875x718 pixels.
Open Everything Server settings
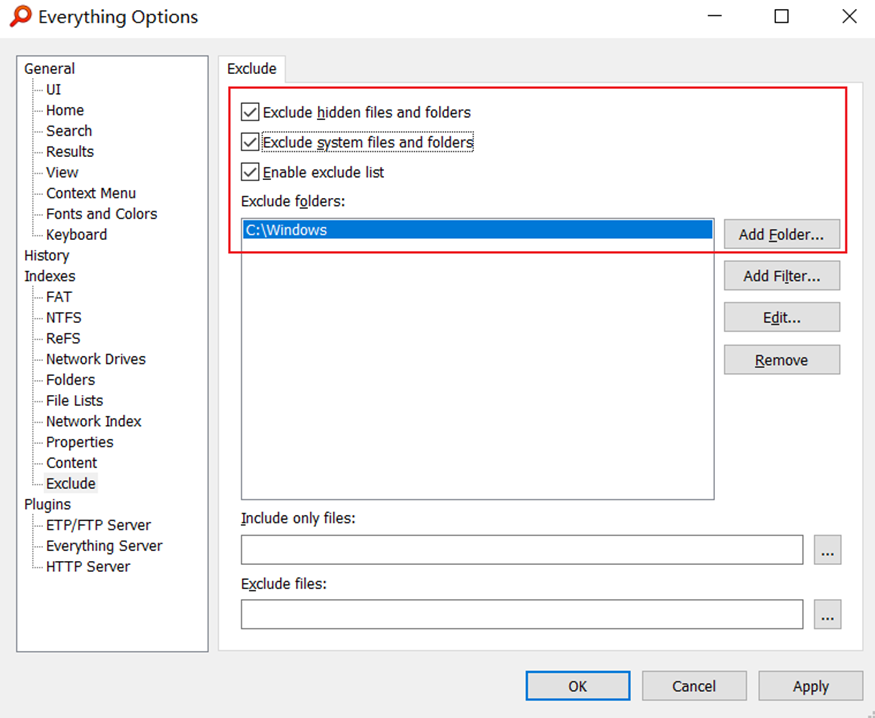point(104,545)
